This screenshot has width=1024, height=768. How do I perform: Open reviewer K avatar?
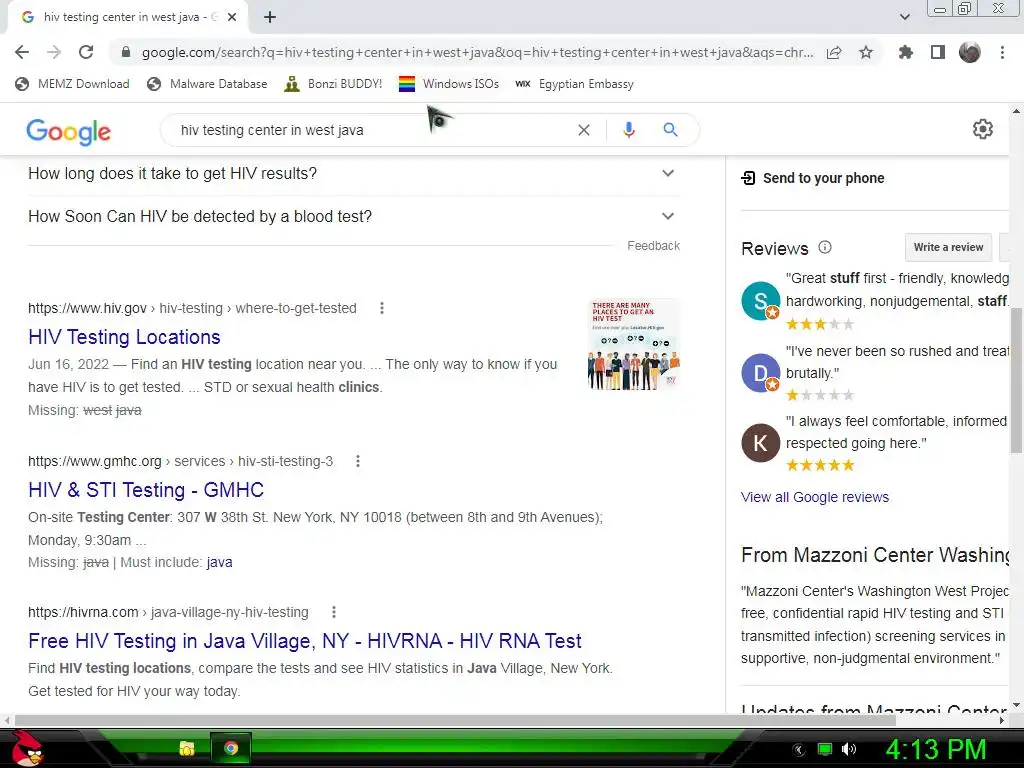[761, 443]
